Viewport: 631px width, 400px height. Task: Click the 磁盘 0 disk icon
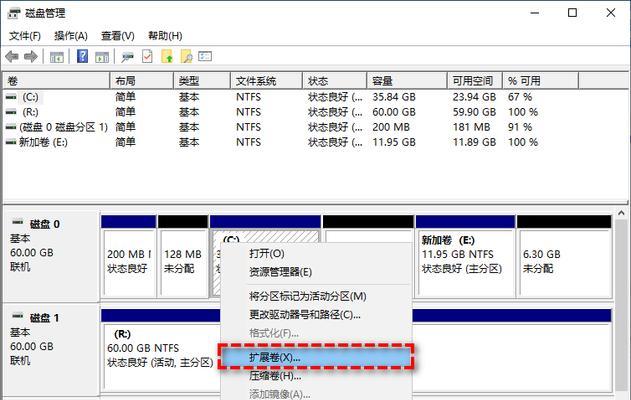(18, 222)
